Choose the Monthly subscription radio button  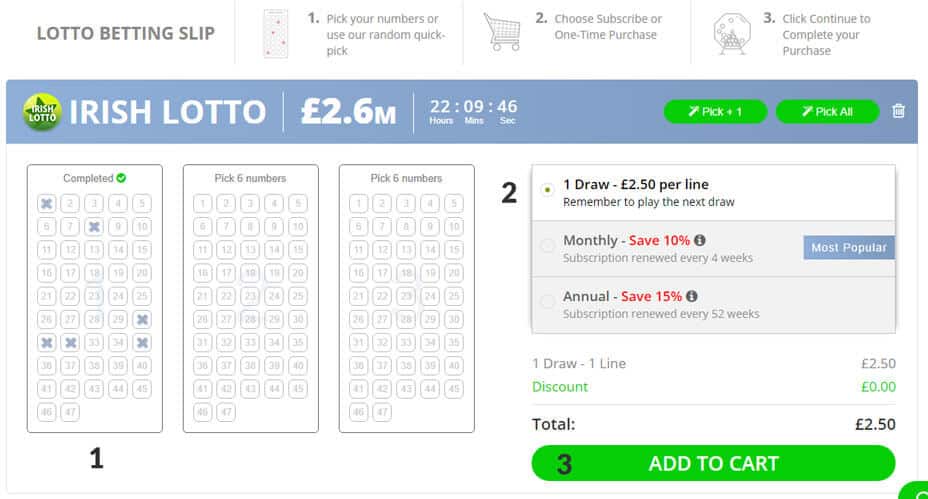[547, 247]
